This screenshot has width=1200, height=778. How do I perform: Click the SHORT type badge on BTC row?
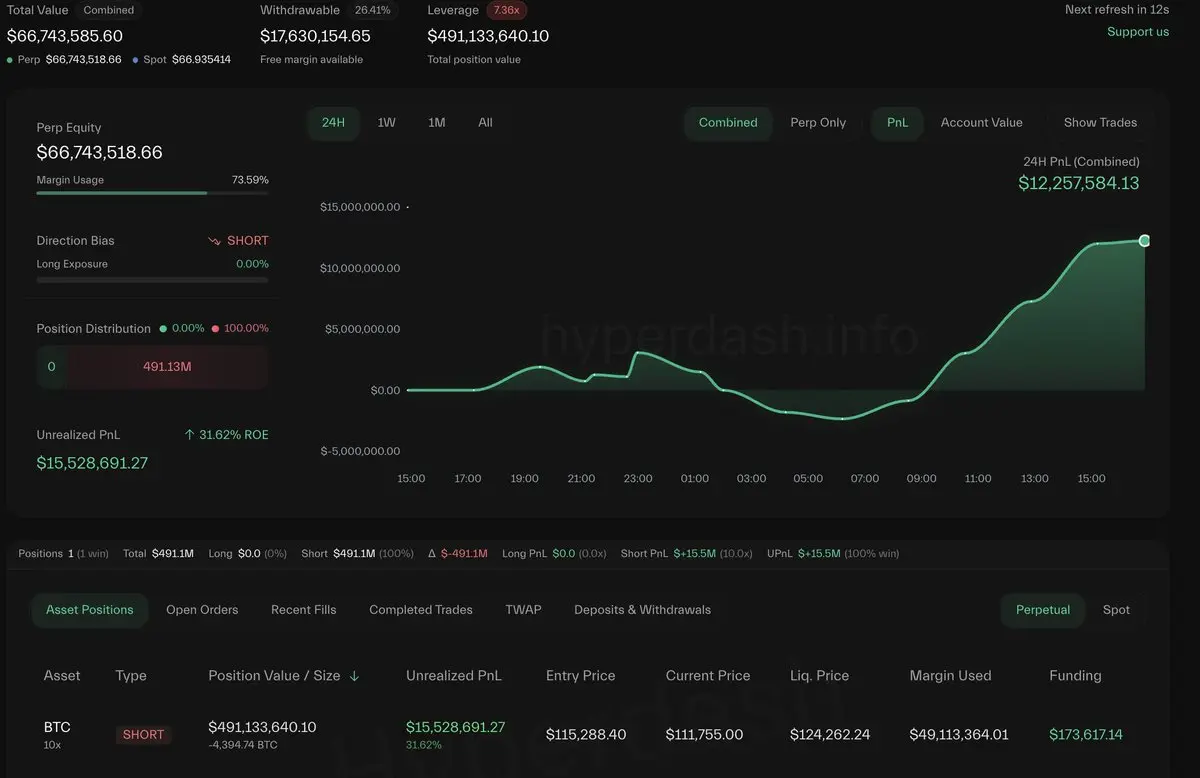(143, 735)
